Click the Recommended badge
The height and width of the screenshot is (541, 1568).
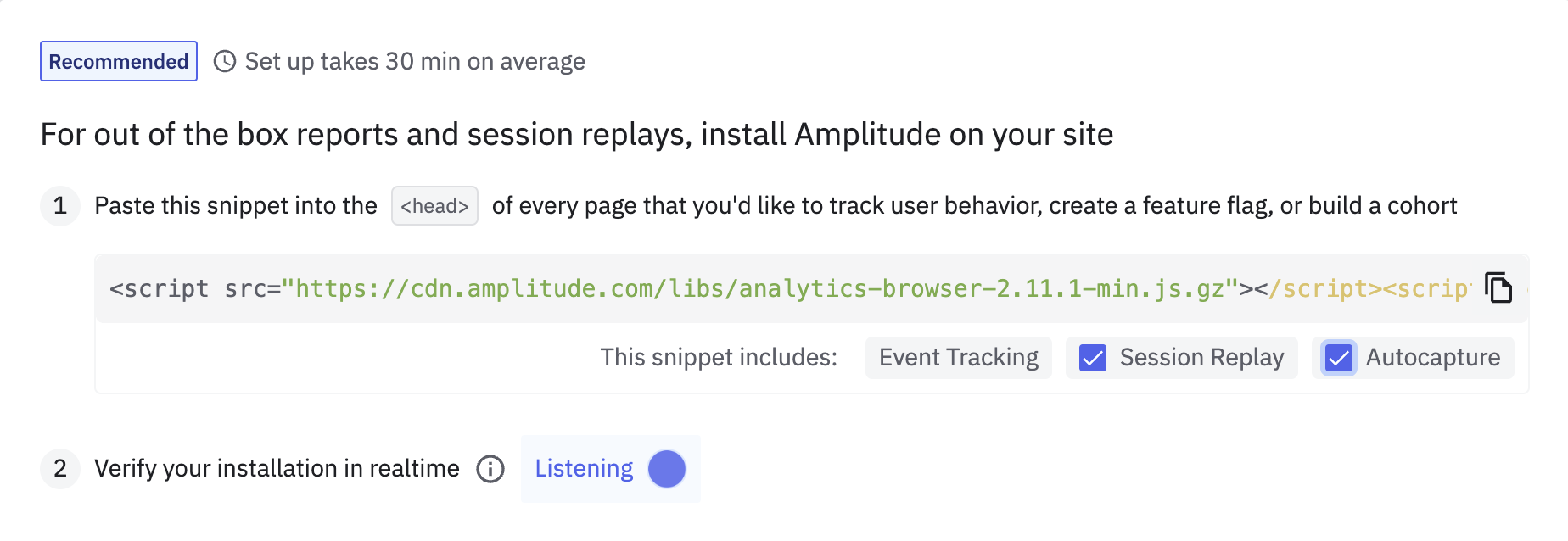tap(119, 62)
